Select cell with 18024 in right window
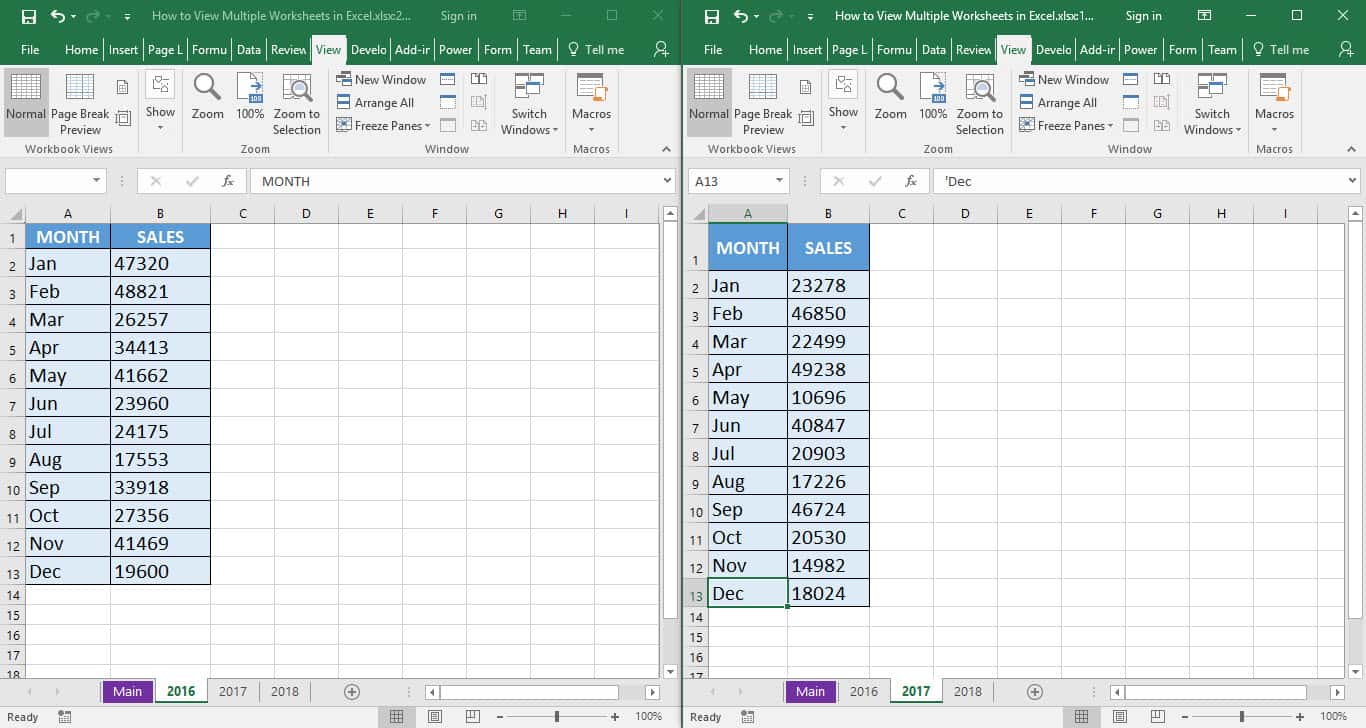Screen dimensions: 1366x728 point(828,593)
